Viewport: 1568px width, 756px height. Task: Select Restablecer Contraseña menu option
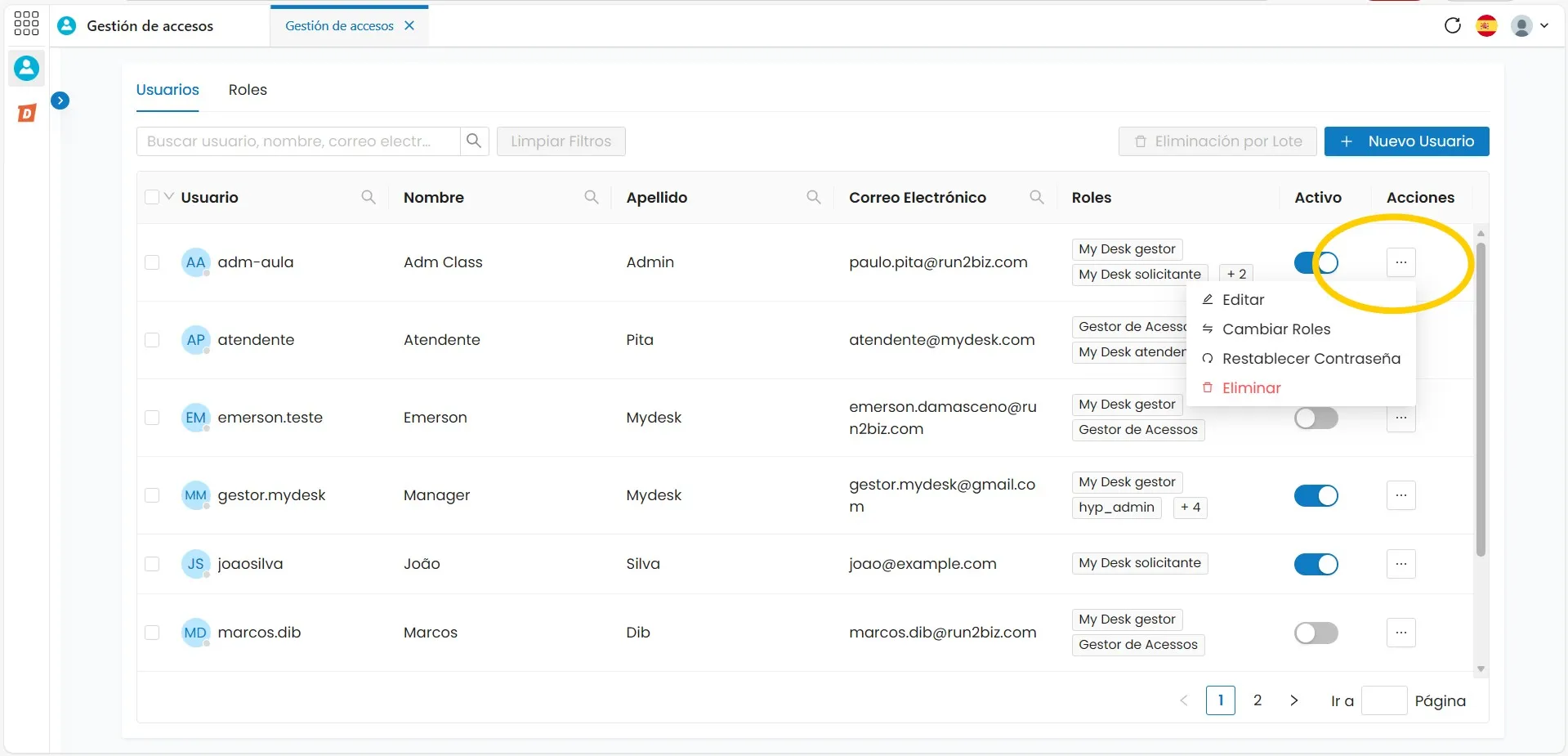(1301, 359)
